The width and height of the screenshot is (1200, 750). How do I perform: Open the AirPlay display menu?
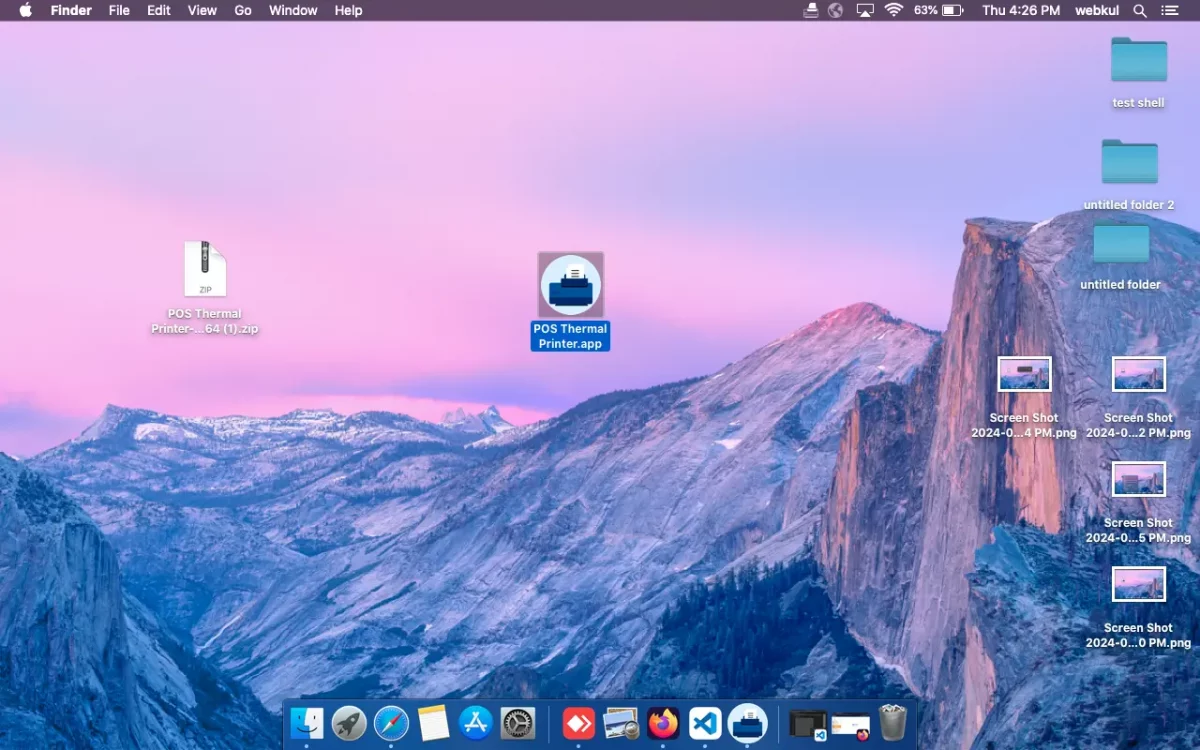pos(865,10)
